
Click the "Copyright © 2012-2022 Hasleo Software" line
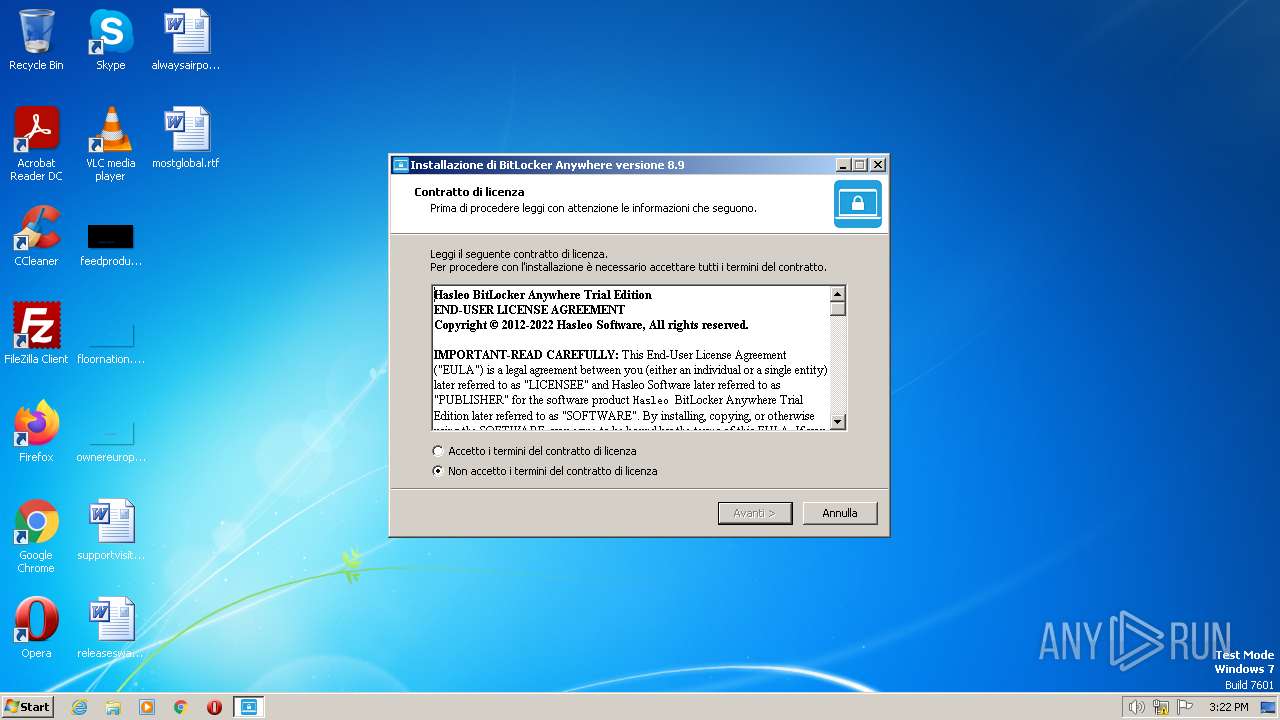591,325
